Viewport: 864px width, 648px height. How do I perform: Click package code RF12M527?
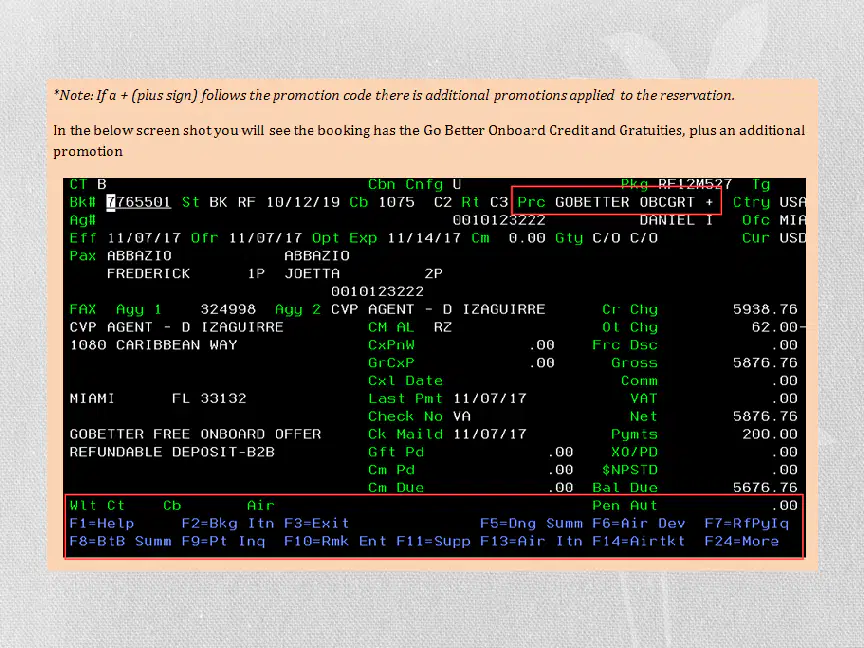tap(695, 184)
